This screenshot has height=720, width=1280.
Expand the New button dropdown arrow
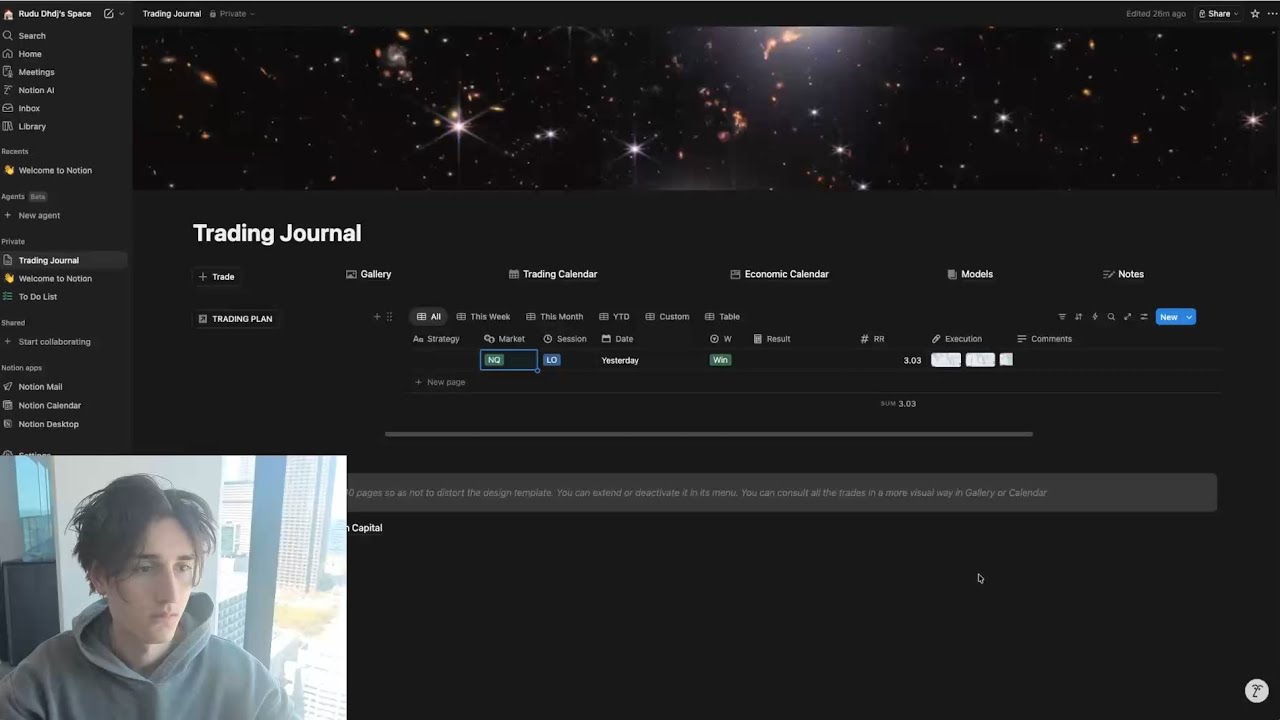coord(1189,317)
